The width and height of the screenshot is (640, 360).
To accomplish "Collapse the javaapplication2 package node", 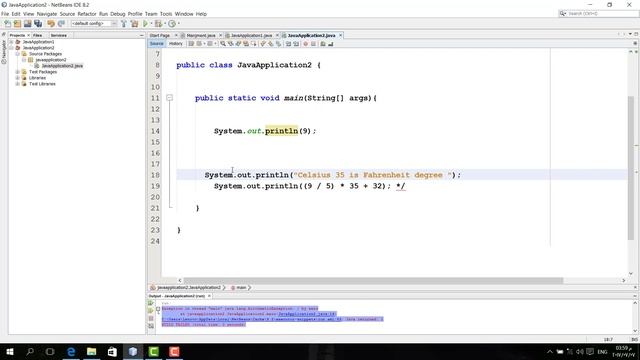I will point(24,60).
